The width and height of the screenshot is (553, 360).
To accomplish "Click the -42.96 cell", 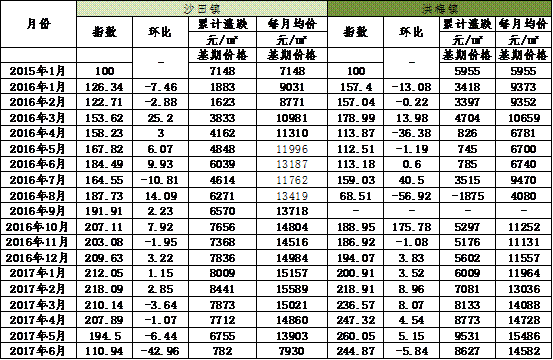I will tap(160, 351).
